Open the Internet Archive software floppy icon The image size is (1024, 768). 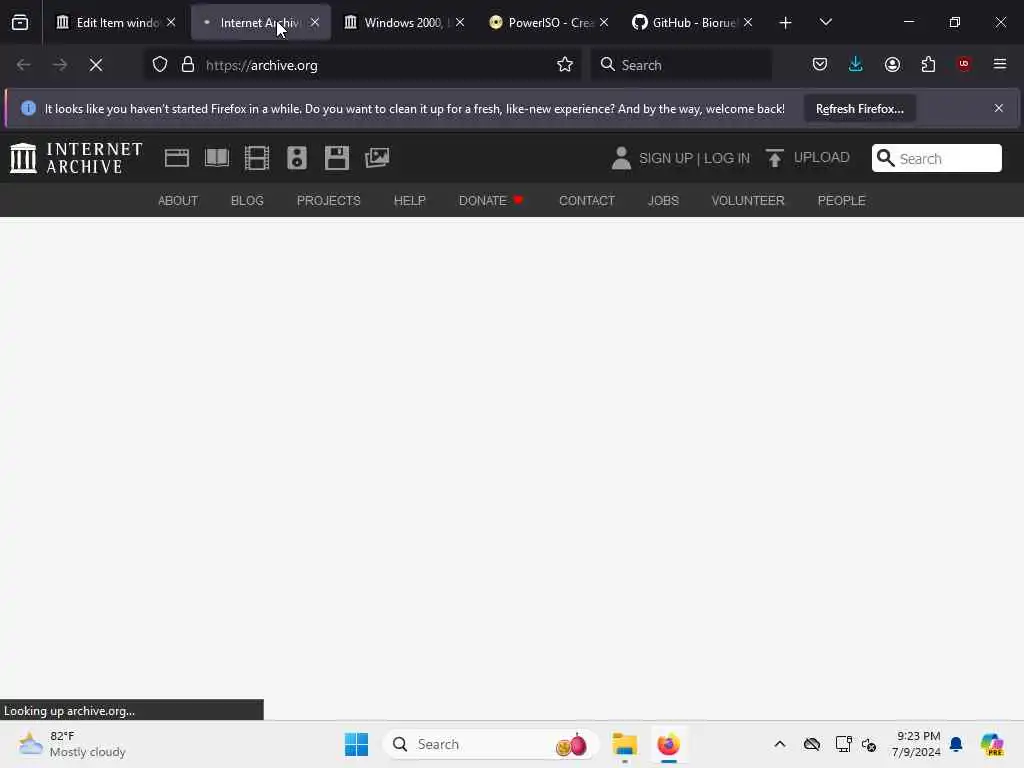337,158
